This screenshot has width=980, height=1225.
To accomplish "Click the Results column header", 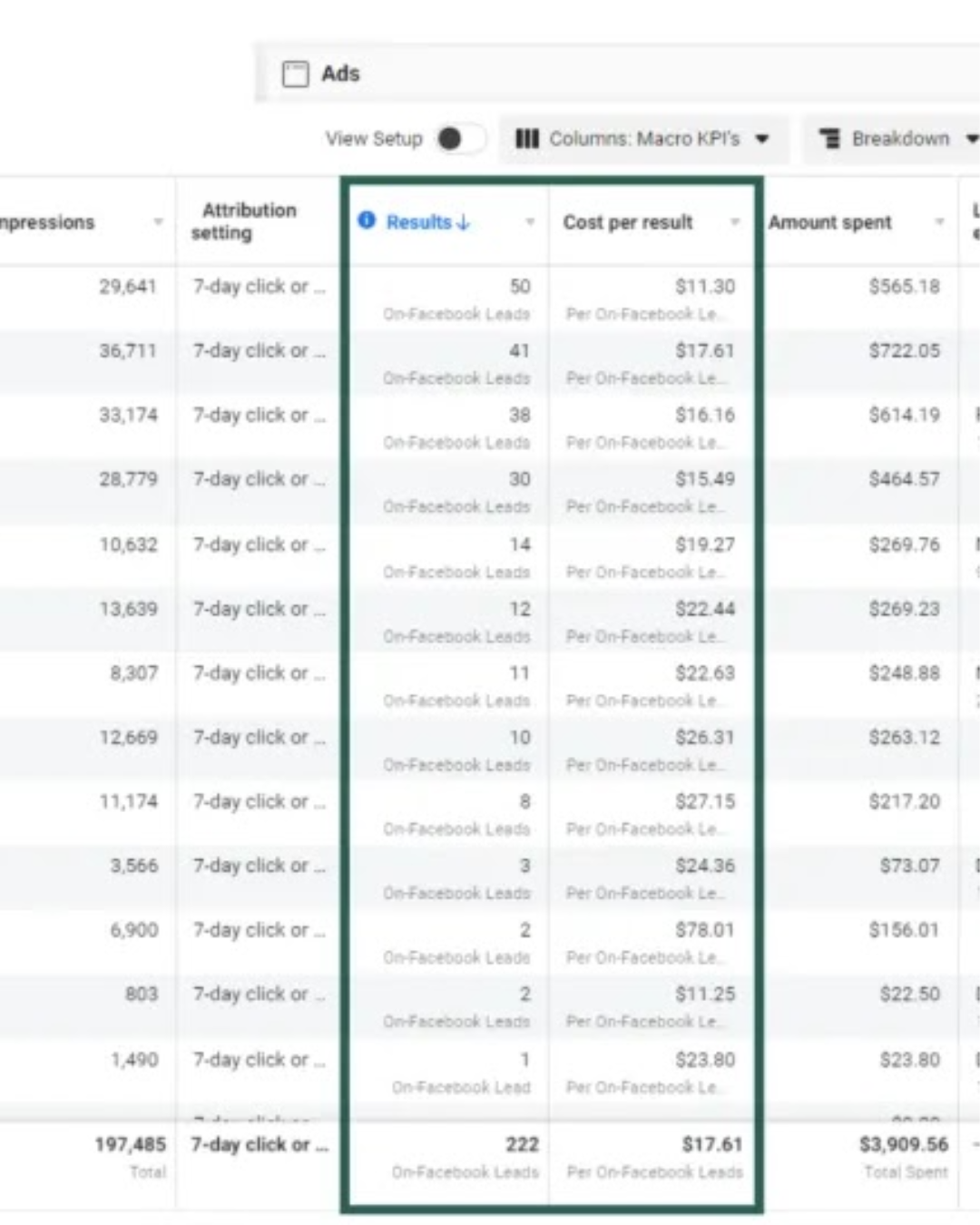I will tap(420, 221).
